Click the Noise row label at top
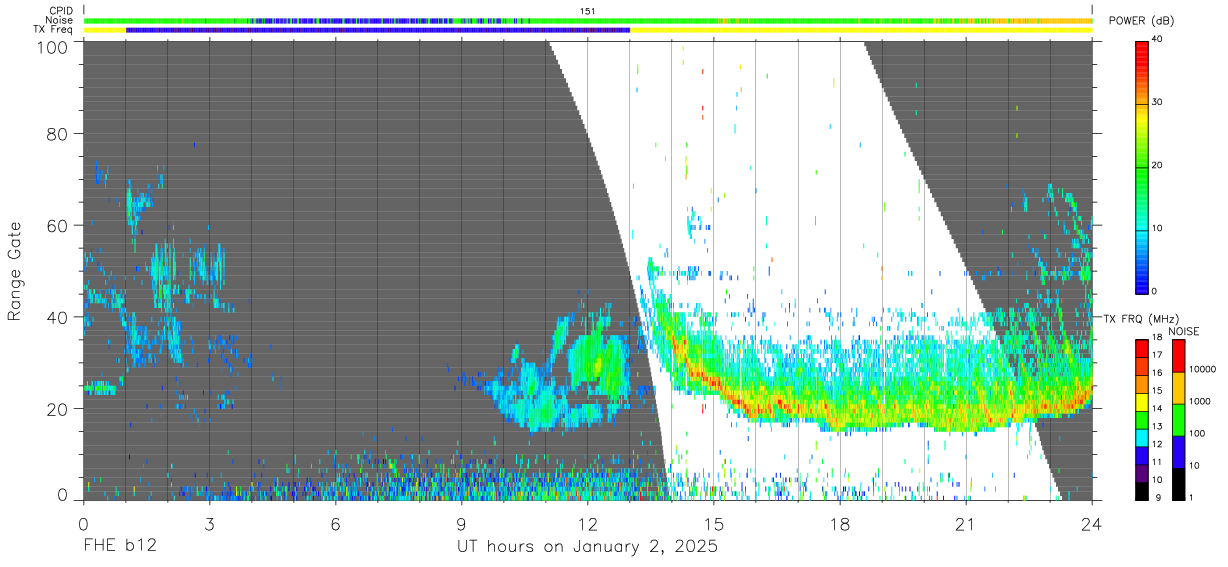The width and height of the screenshot is (1228, 567). click(x=59, y=20)
